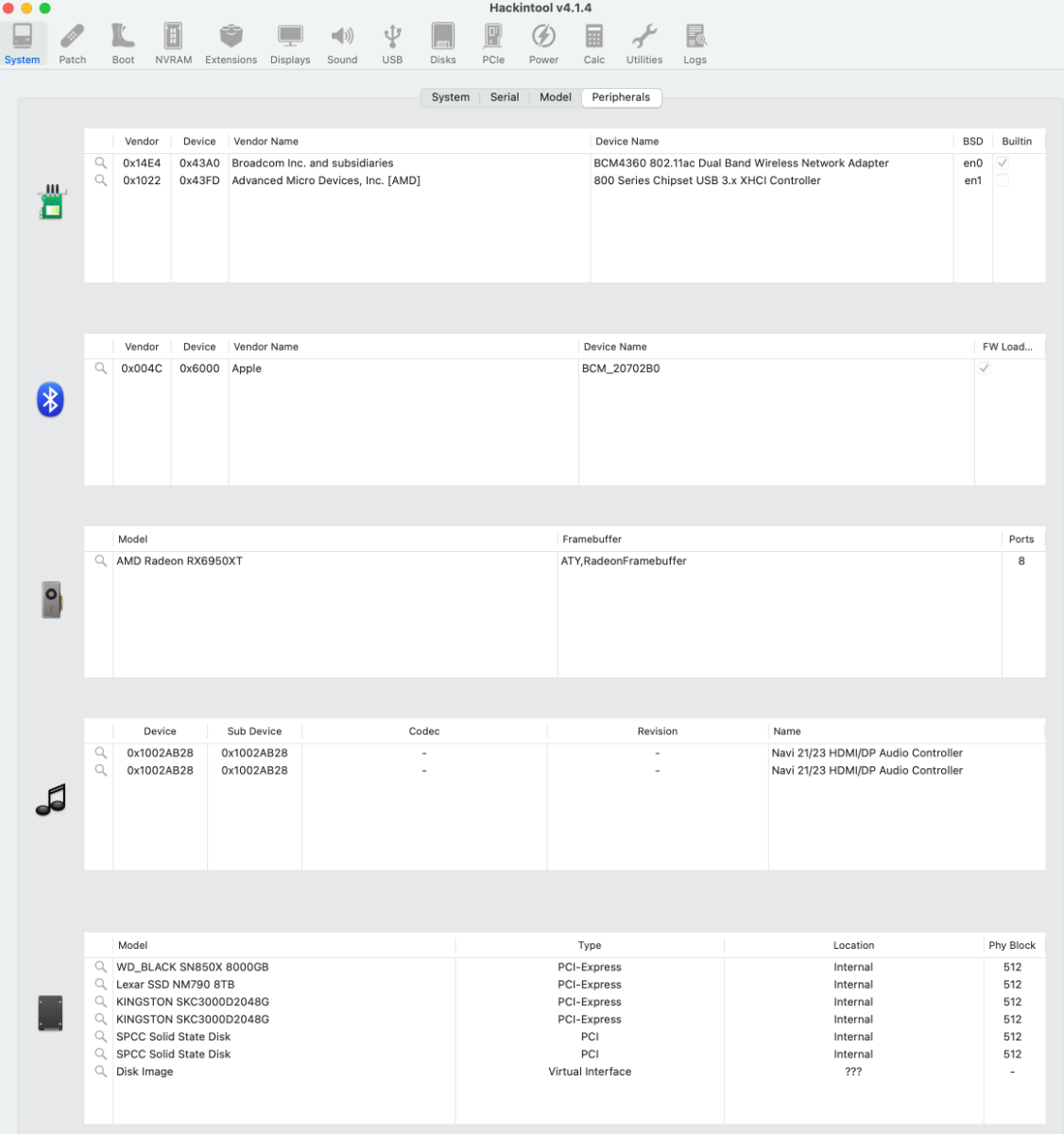Select the System toolbar section

point(22,43)
